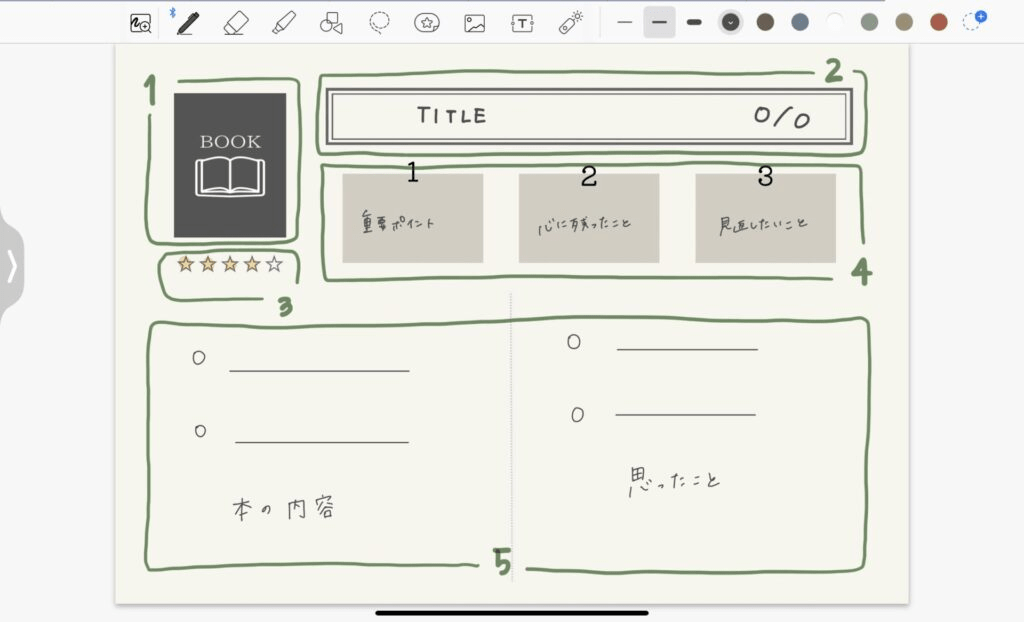Pick the white color swatch
Viewport: 1024px width, 622px height.
click(x=835, y=22)
